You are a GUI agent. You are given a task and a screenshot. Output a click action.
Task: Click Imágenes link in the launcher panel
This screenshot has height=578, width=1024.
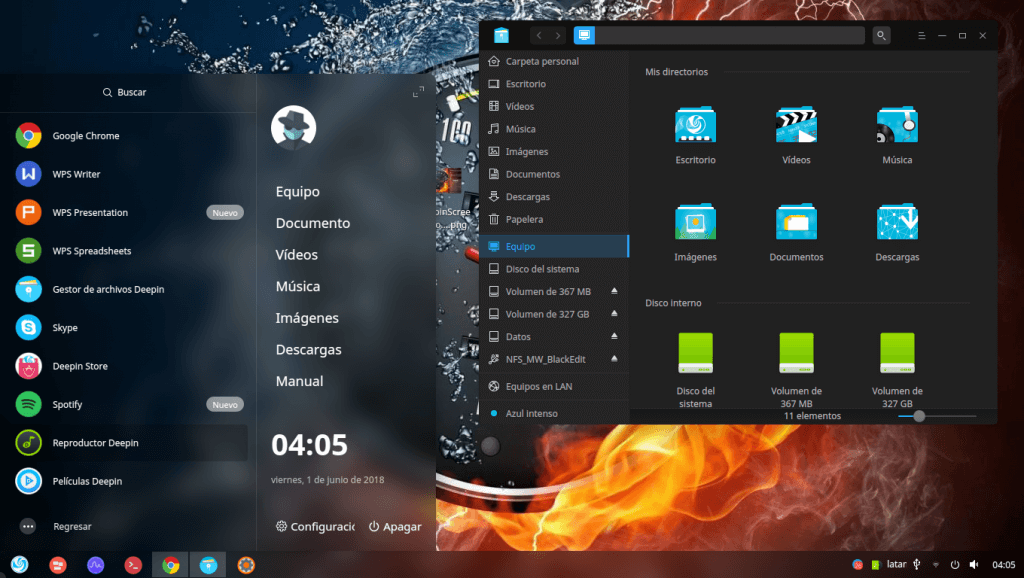pos(307,318)
